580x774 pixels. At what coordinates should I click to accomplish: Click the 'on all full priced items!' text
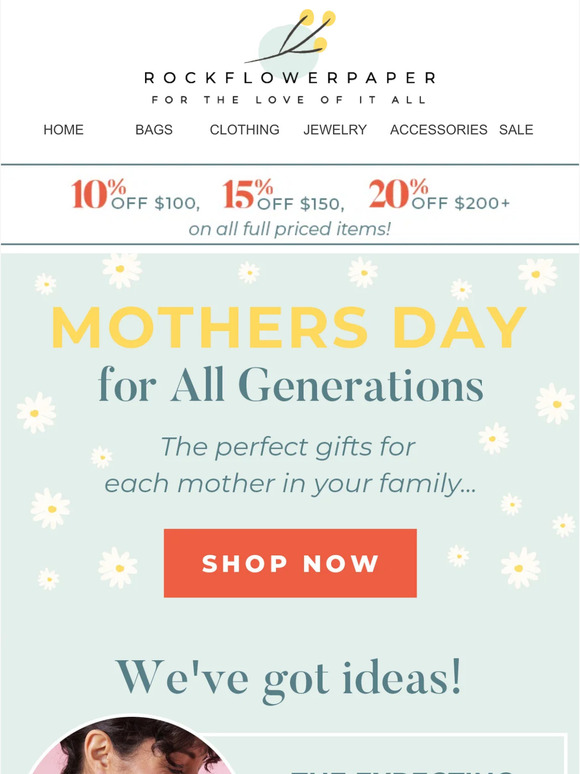pyautogui.click(x=290, y=229)
